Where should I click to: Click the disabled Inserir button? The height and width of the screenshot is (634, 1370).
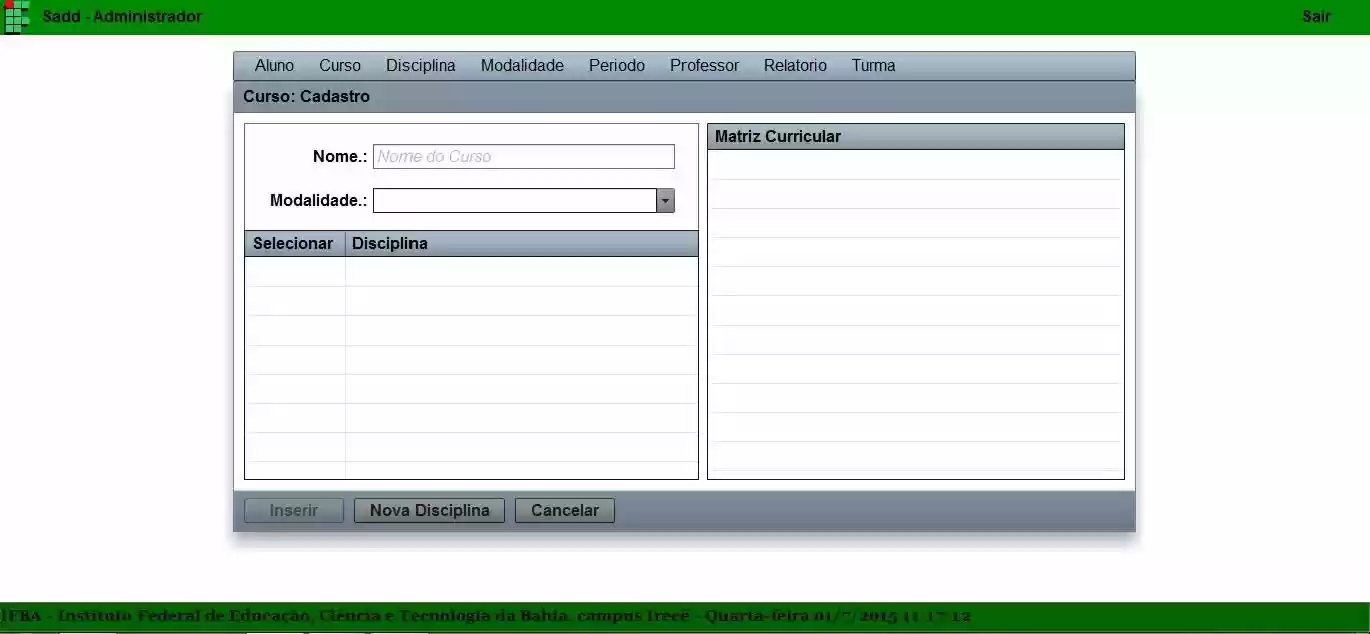pos(293,510)
